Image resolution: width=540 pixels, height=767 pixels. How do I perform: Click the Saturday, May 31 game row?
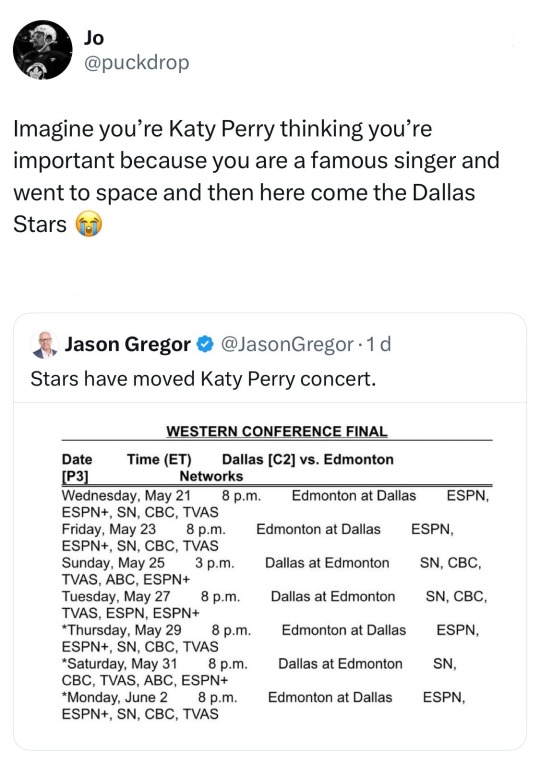click(x=259, y=672)
